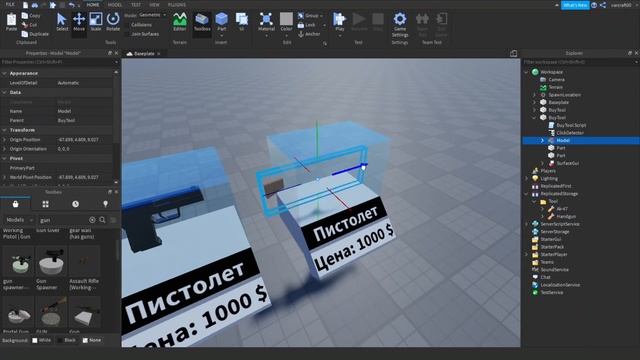
Task: Switch to the TEST ribbon tab
Action: (136, 5)
